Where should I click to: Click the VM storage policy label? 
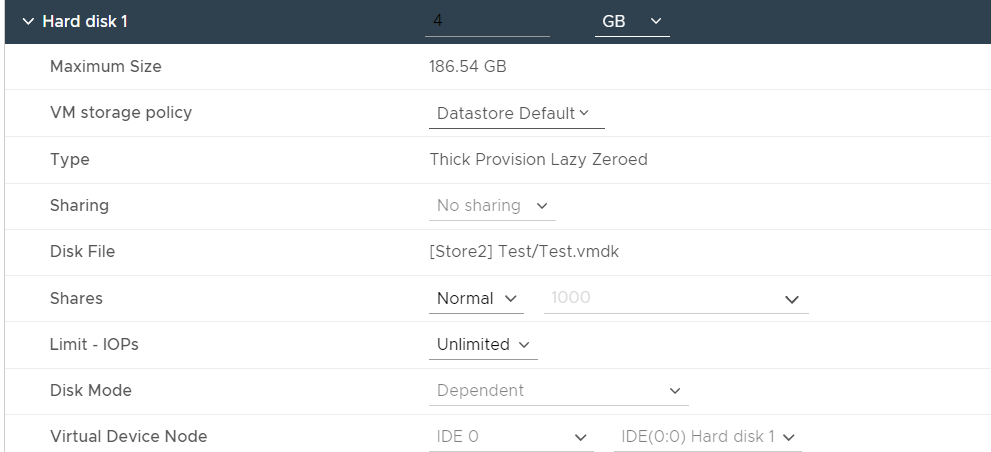point(120,113)
